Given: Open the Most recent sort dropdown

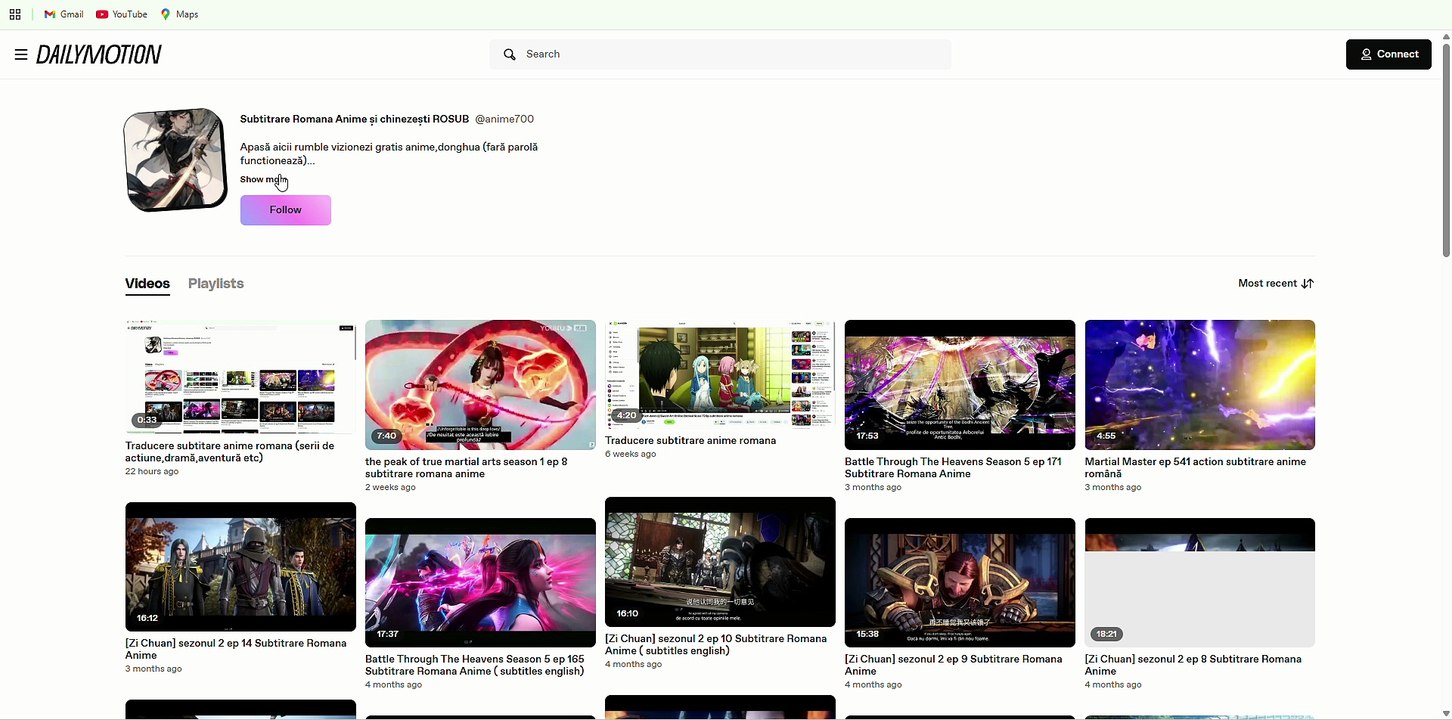Looking at the screenshot, I should point(1276,283).
